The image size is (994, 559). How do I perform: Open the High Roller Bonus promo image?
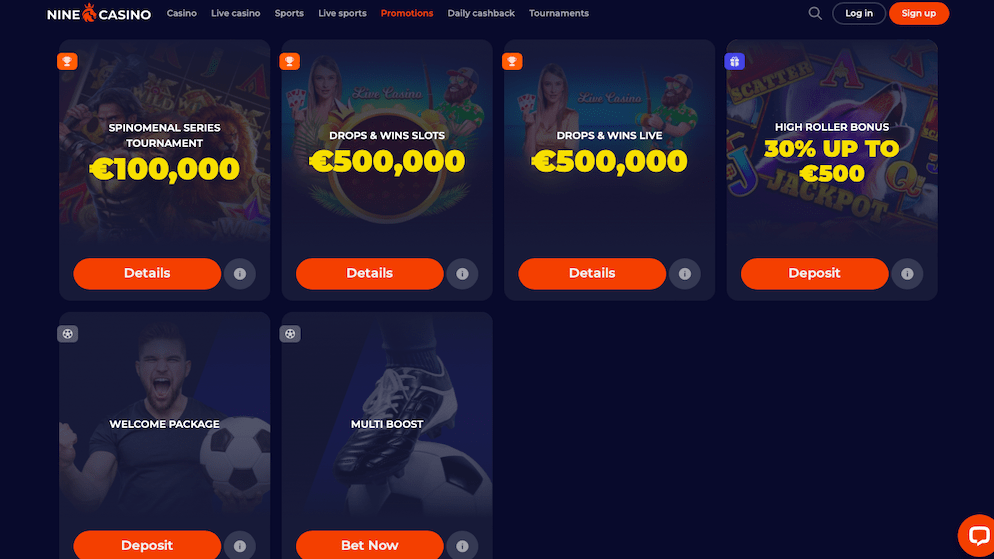(832, 143)
